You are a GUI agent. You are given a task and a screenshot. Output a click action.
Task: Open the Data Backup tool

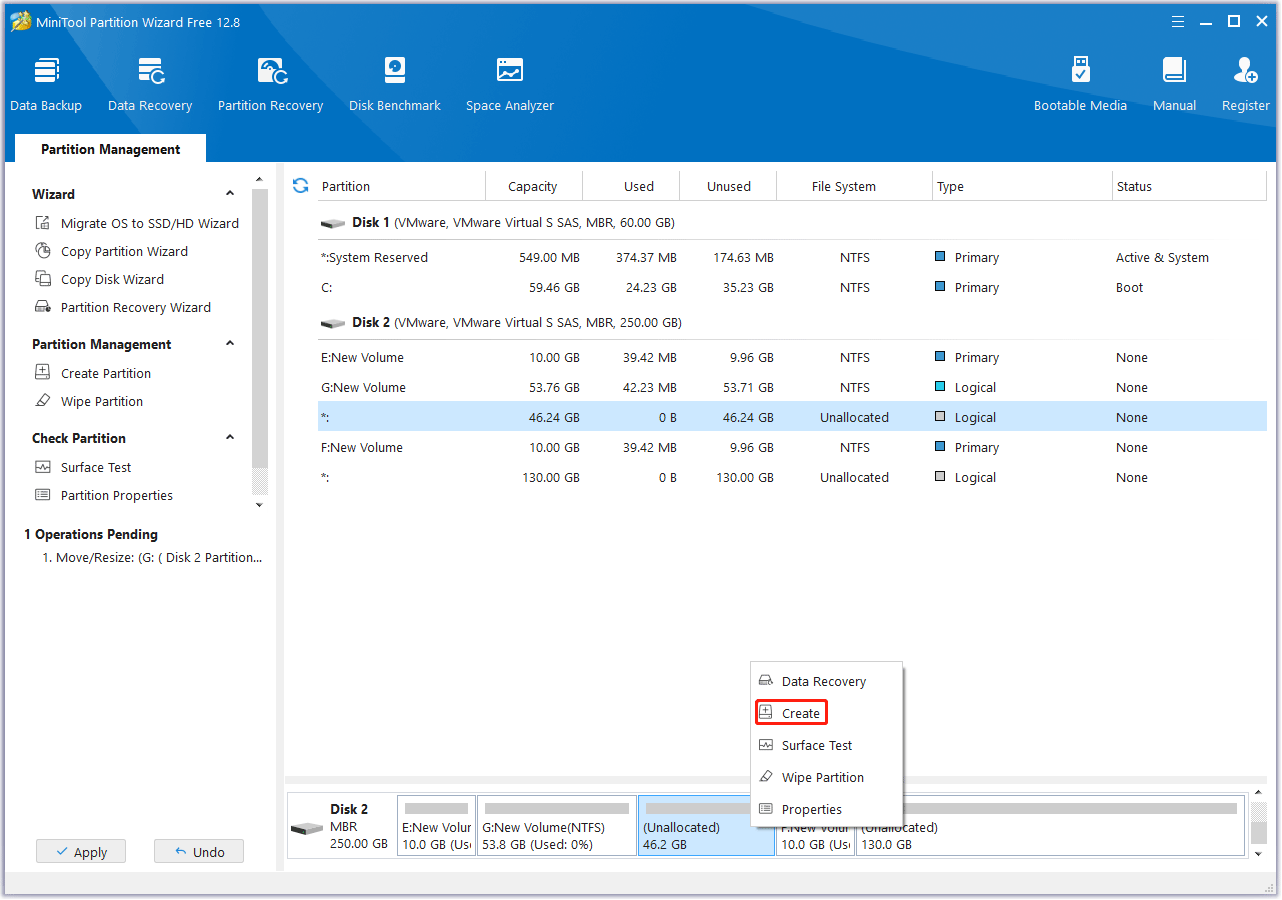(x=46, y=85)
